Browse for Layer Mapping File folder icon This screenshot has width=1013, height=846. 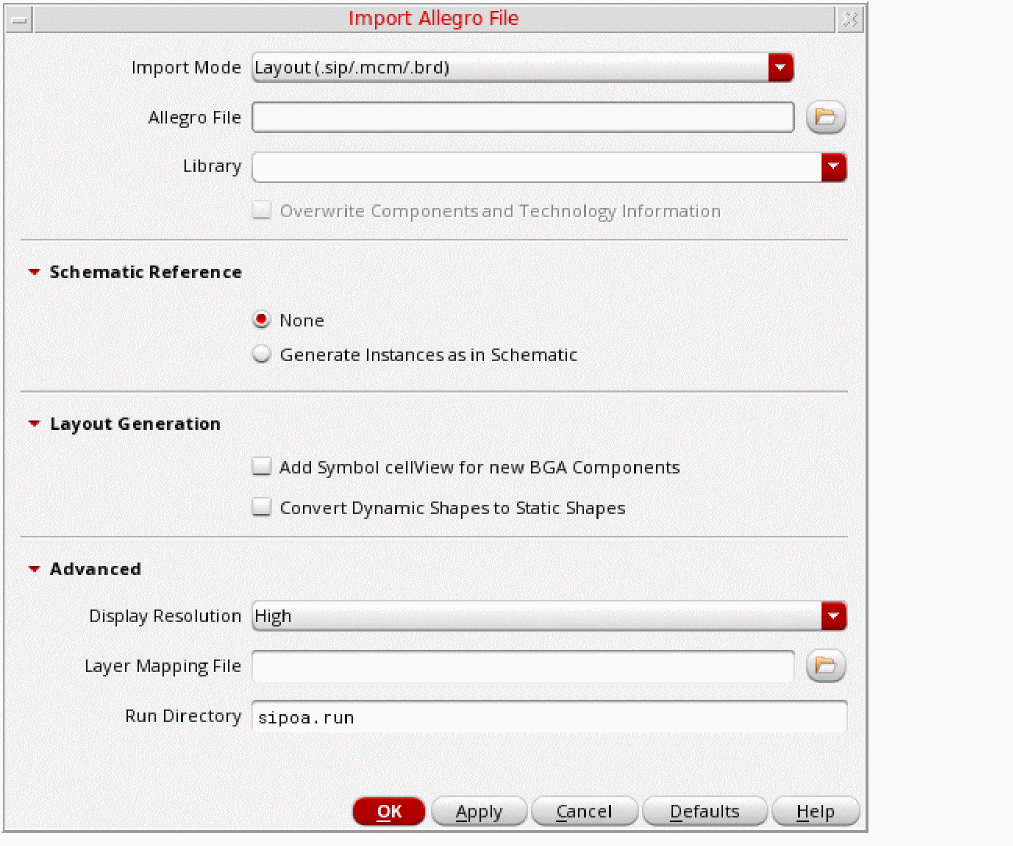tap(826, 665)
